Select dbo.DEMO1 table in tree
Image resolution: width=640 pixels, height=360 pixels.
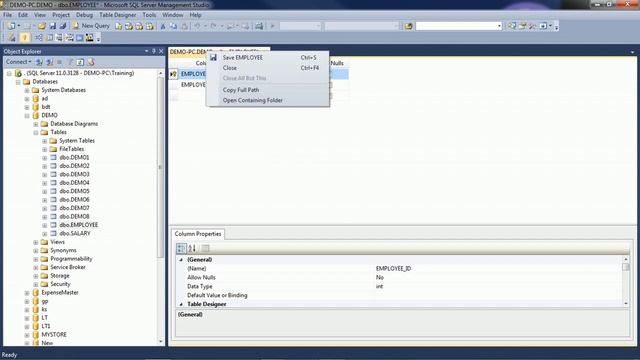coord(74,158)
